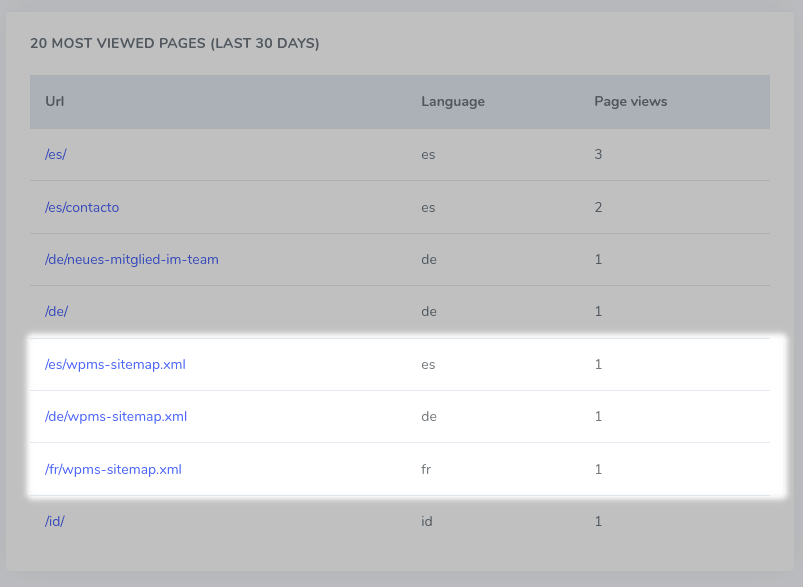Click the Page views column header
The image size is (803, 587).
[x=630, y=101]
